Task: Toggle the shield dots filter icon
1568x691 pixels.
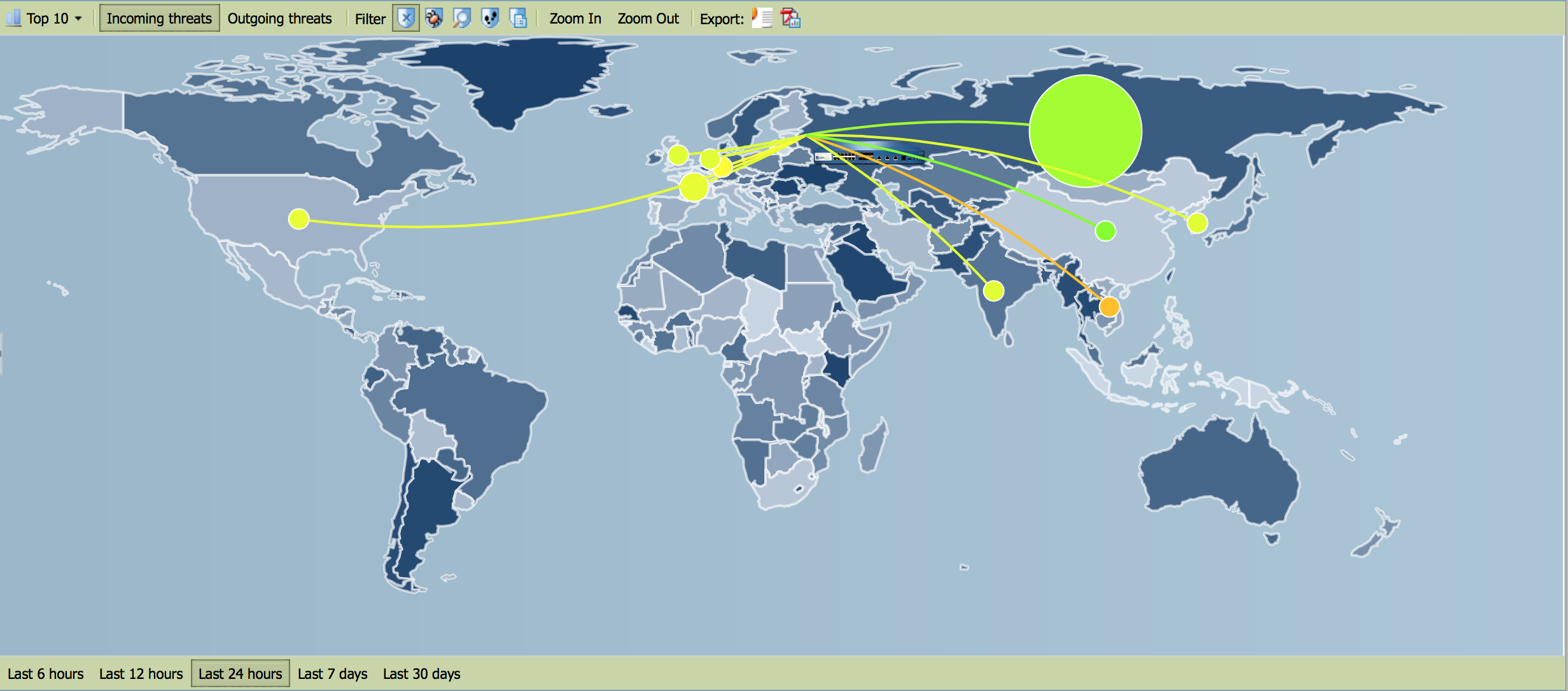Action: (490, 18)
